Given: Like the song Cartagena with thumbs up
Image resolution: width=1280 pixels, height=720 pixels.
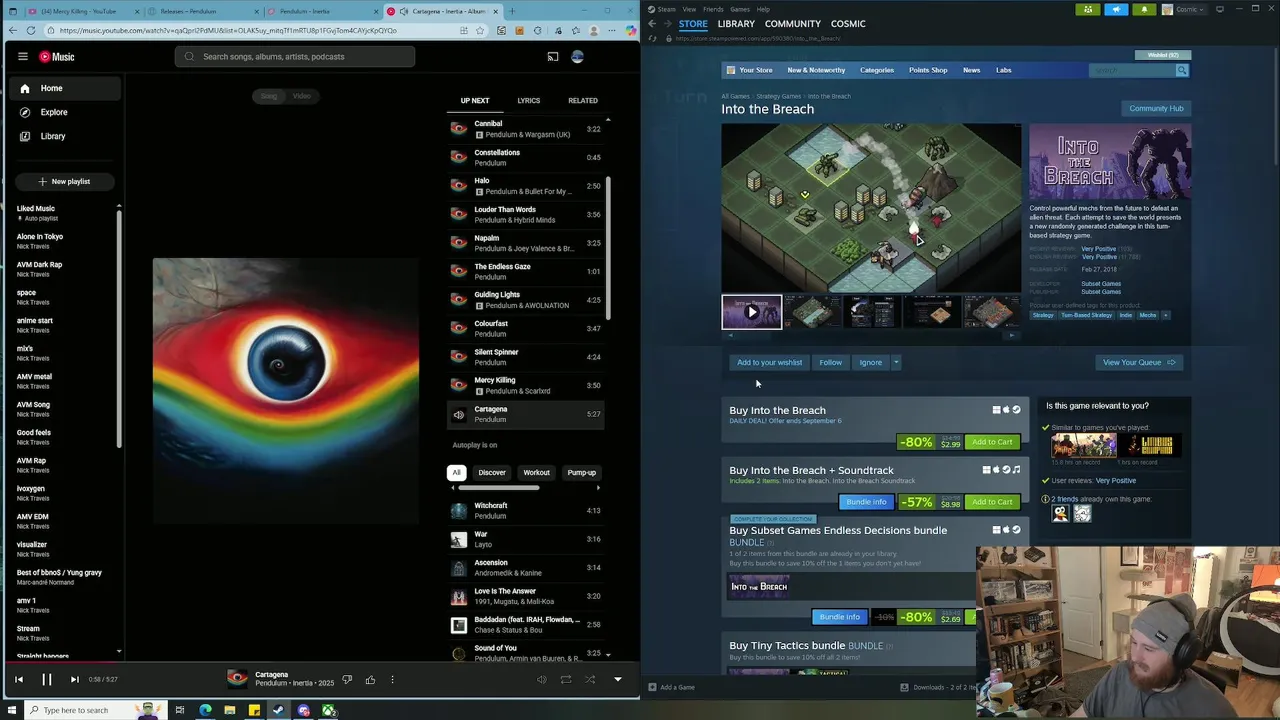Looking at the screenshot, I should point(370,679).
